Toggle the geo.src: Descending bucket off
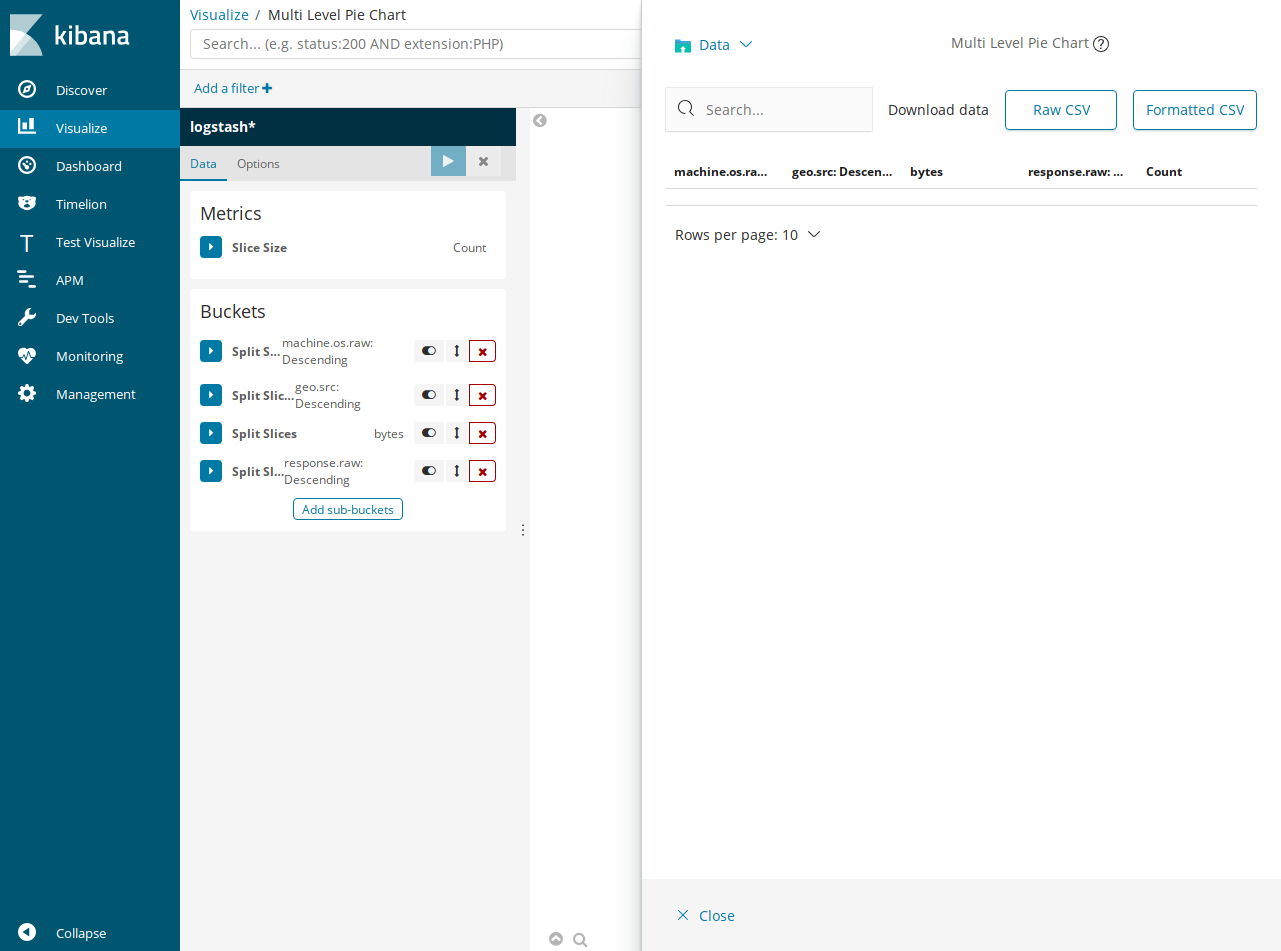Viewport: 1281px width, 951px height. point(429,394)
